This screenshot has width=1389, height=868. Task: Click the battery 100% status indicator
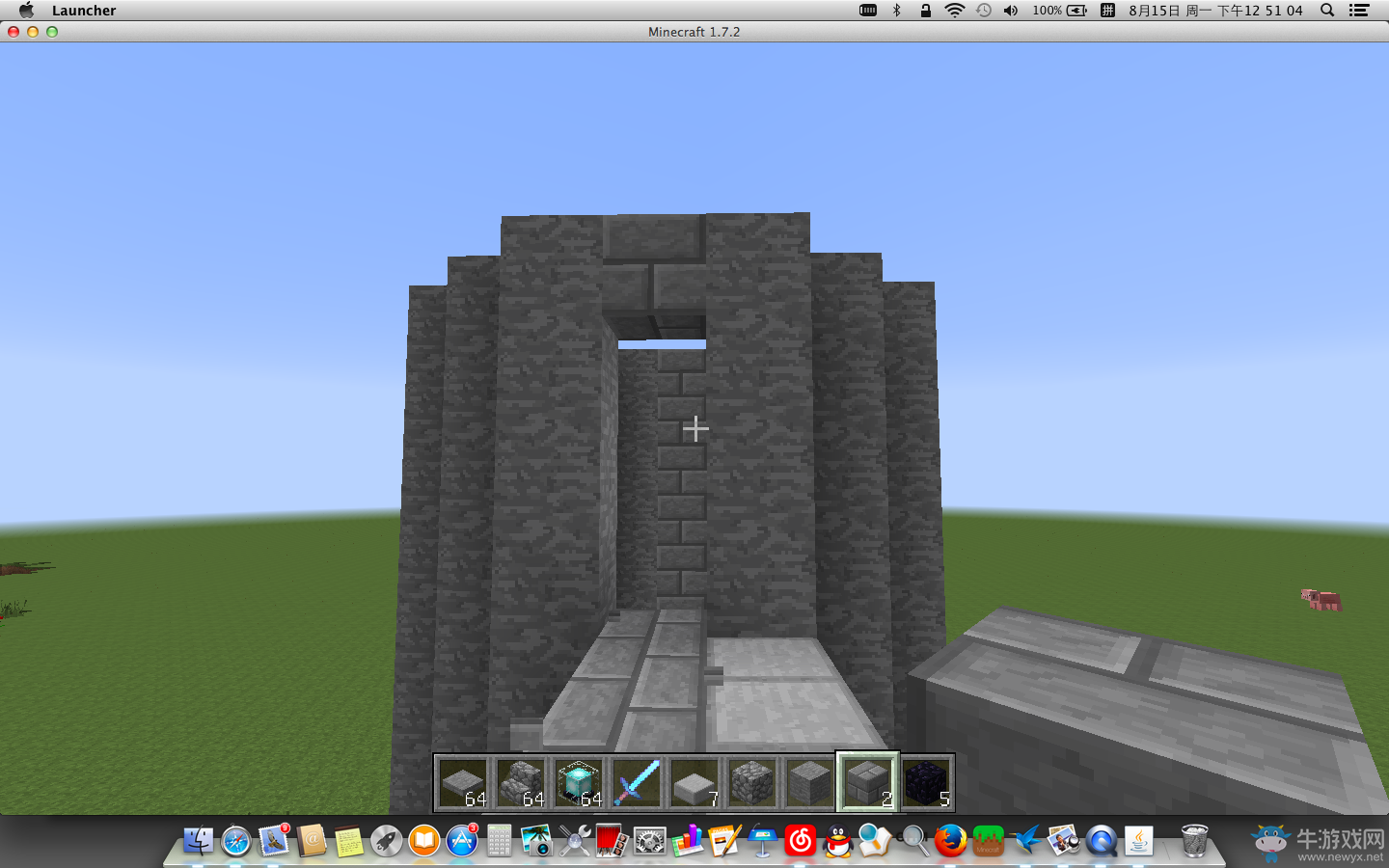coord(1060,10)
